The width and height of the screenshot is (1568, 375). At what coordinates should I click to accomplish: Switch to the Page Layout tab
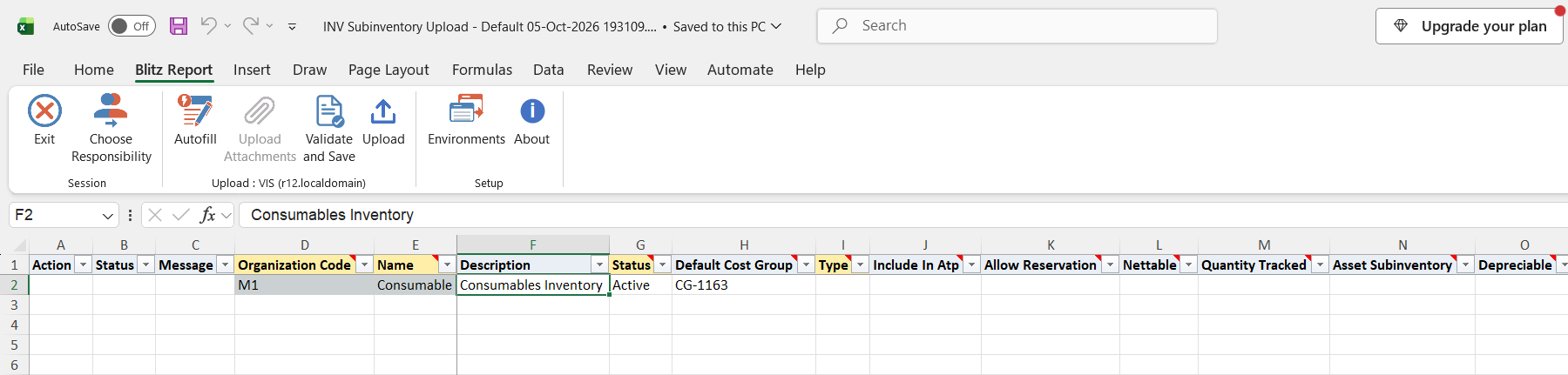[389, 70]
